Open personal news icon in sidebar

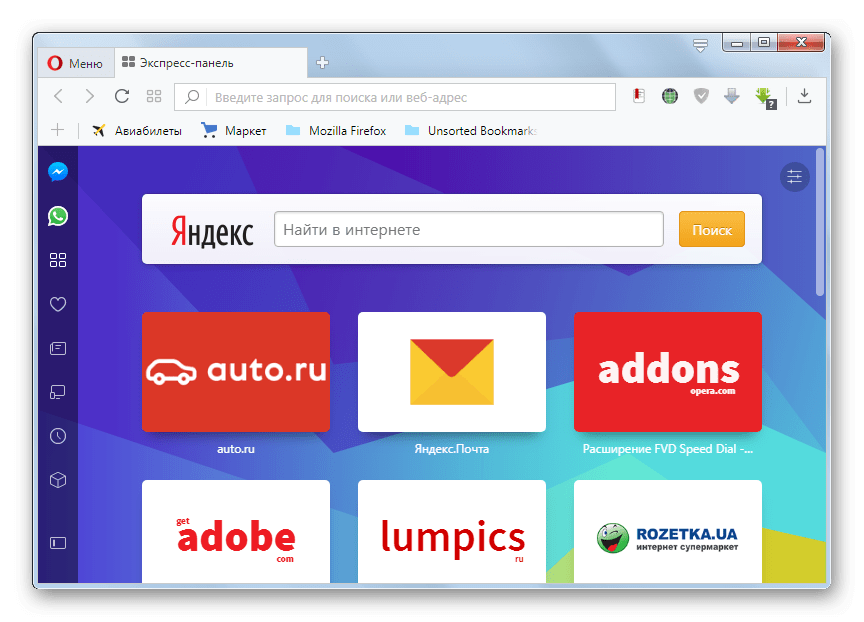point(58,348)
